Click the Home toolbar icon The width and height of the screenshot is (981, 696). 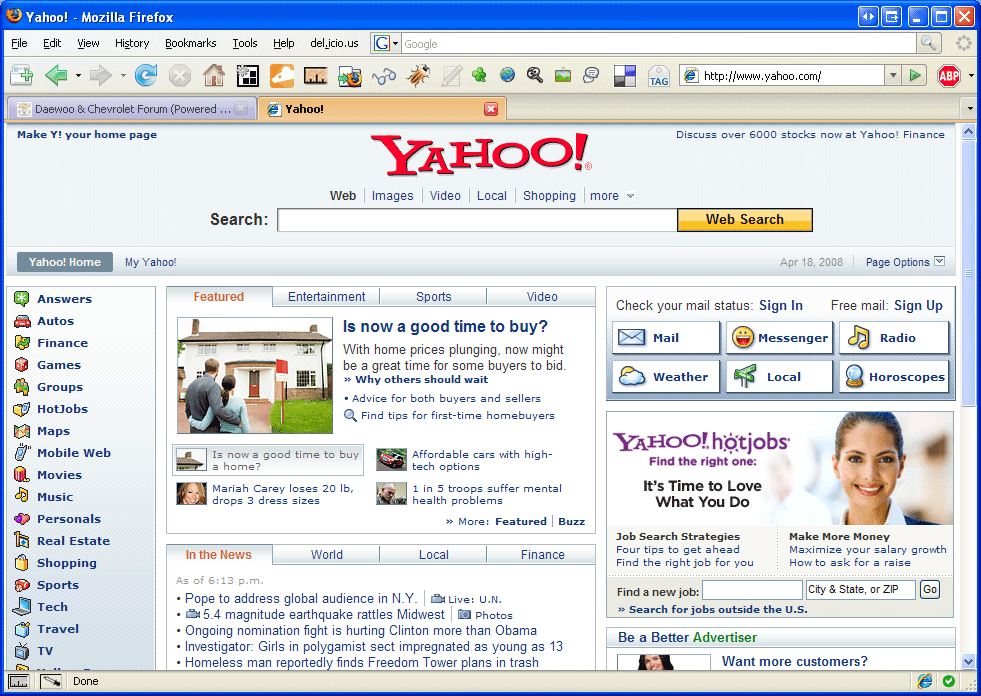pos(213,76)
